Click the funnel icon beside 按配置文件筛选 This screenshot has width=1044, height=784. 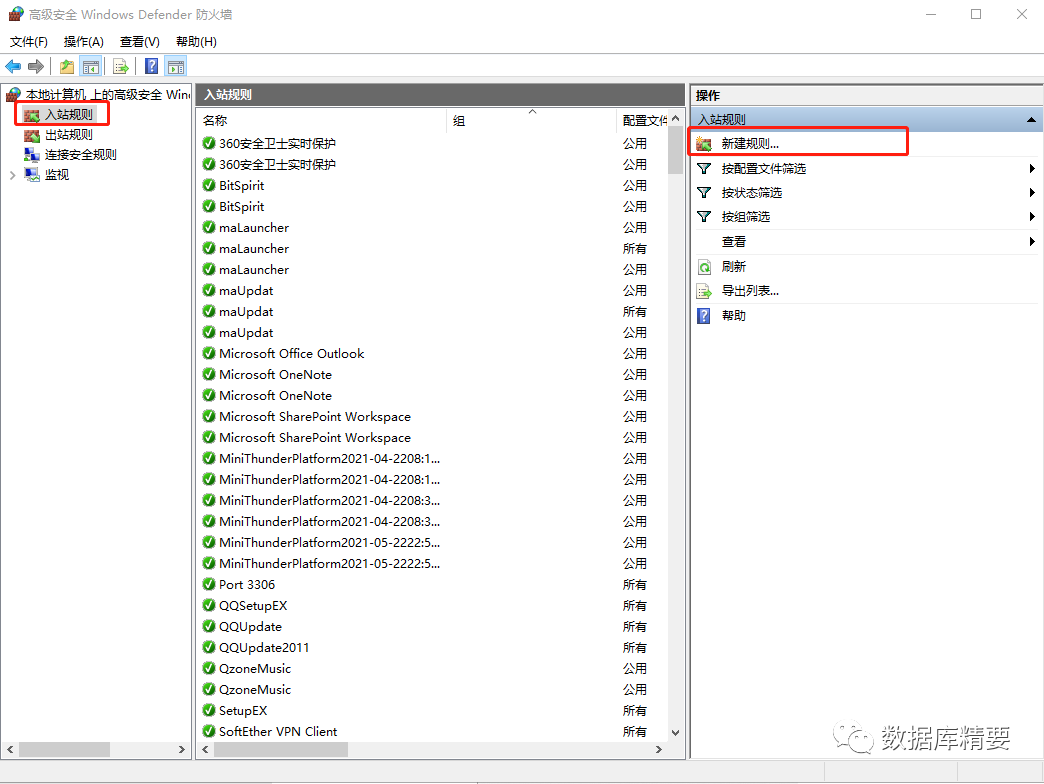704,169
